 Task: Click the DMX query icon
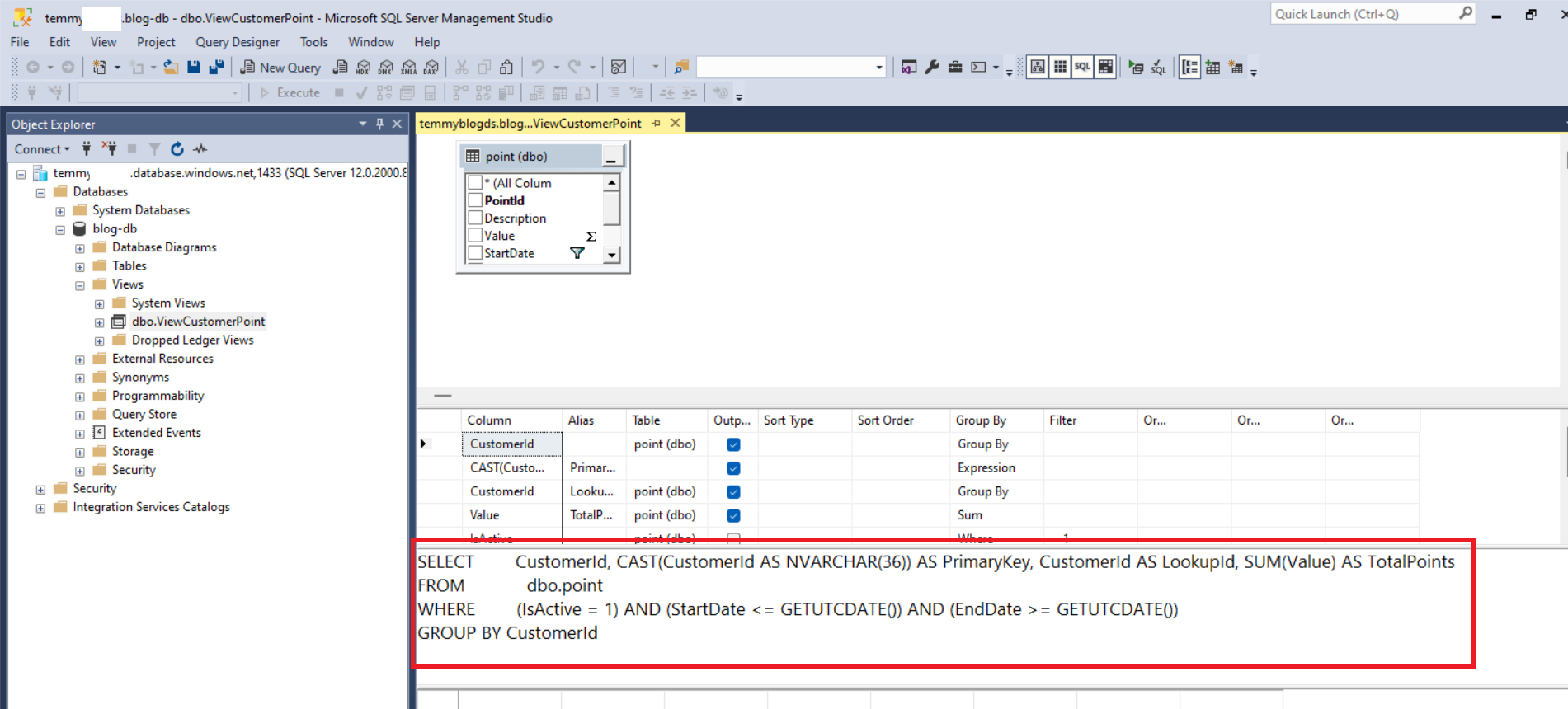coord(386,68)
